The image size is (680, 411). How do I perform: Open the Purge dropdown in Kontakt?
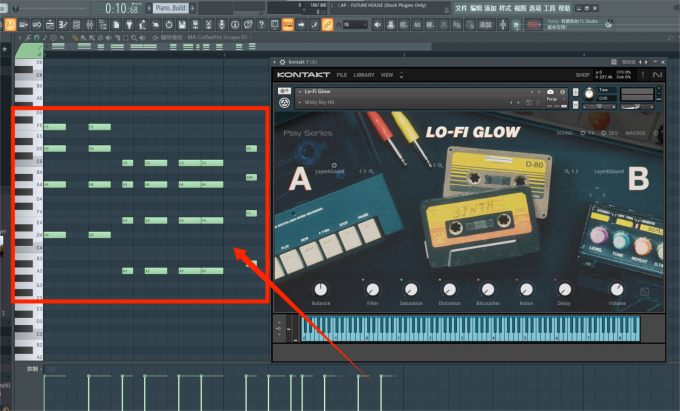(564, 99)
